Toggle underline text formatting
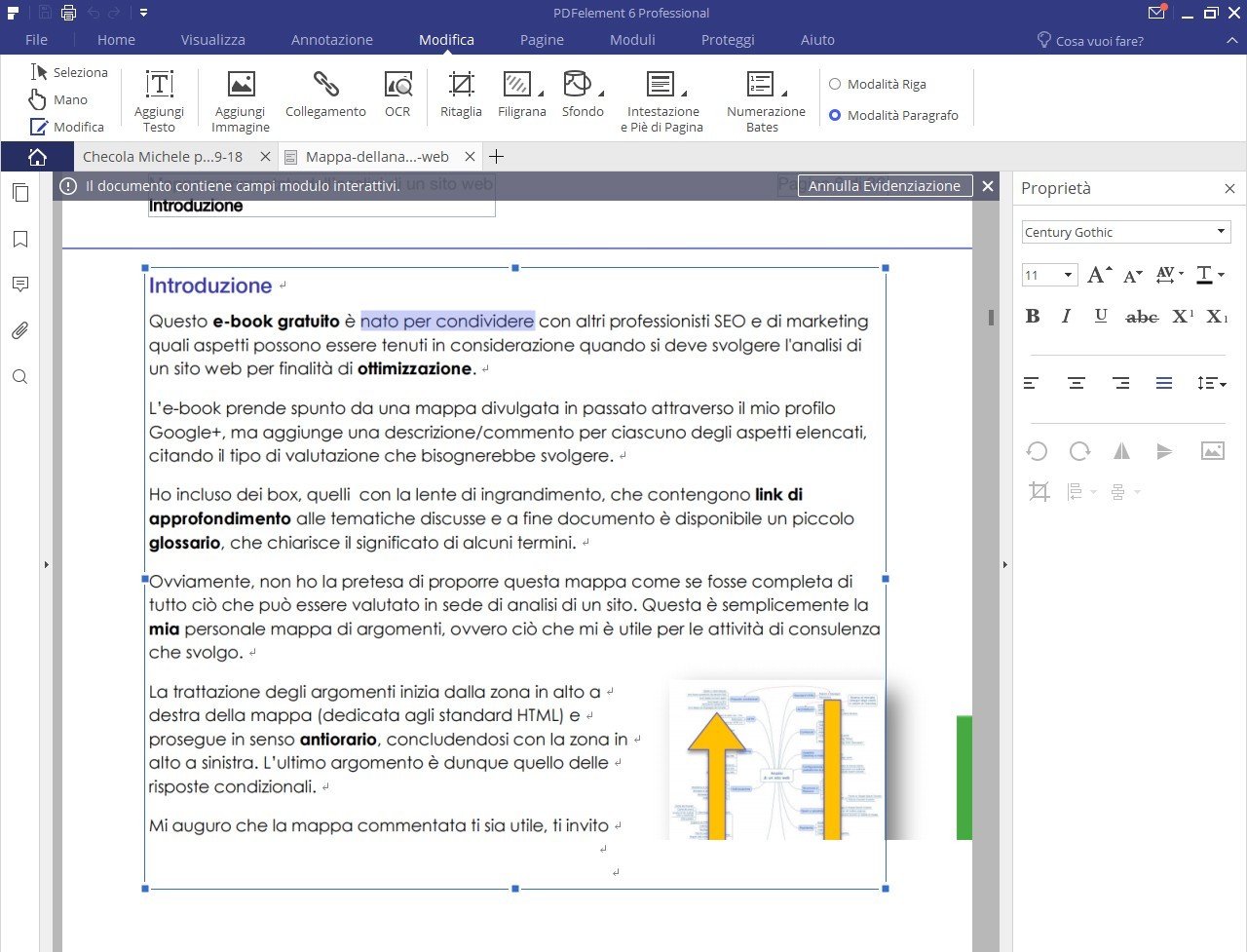This screenshot has height=952, width=1247. [x=1101, y=316]
